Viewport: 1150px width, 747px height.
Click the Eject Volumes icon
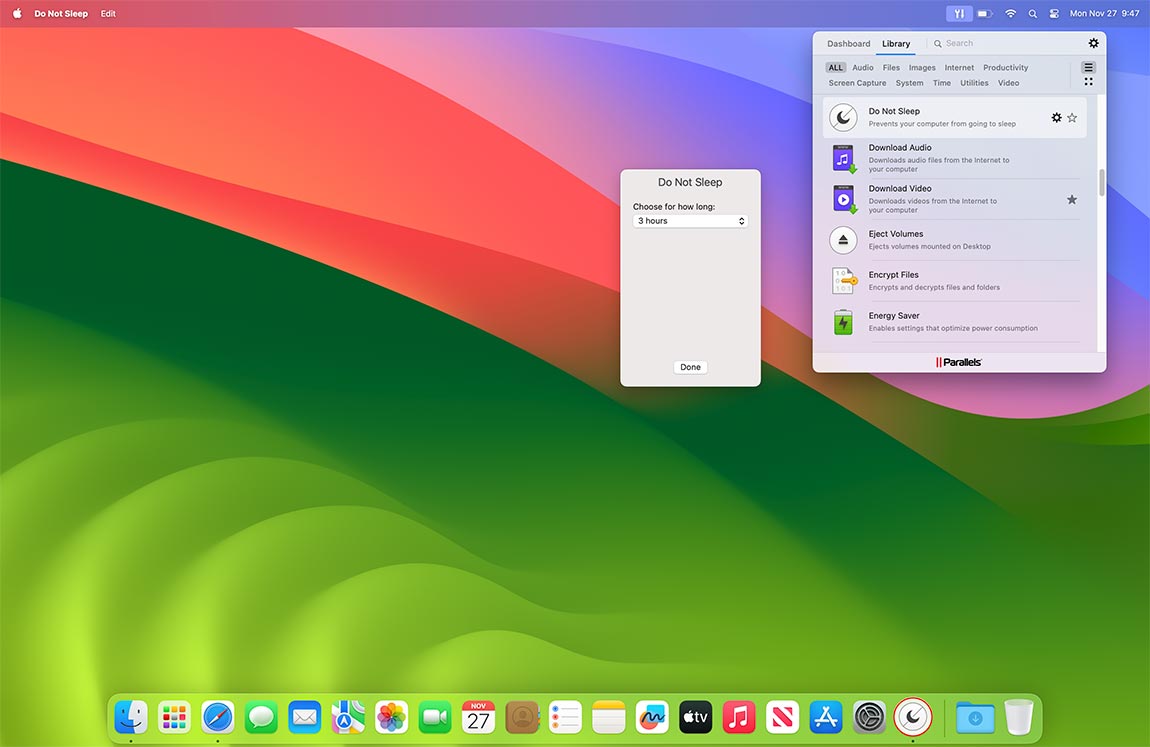pos(844,240)
